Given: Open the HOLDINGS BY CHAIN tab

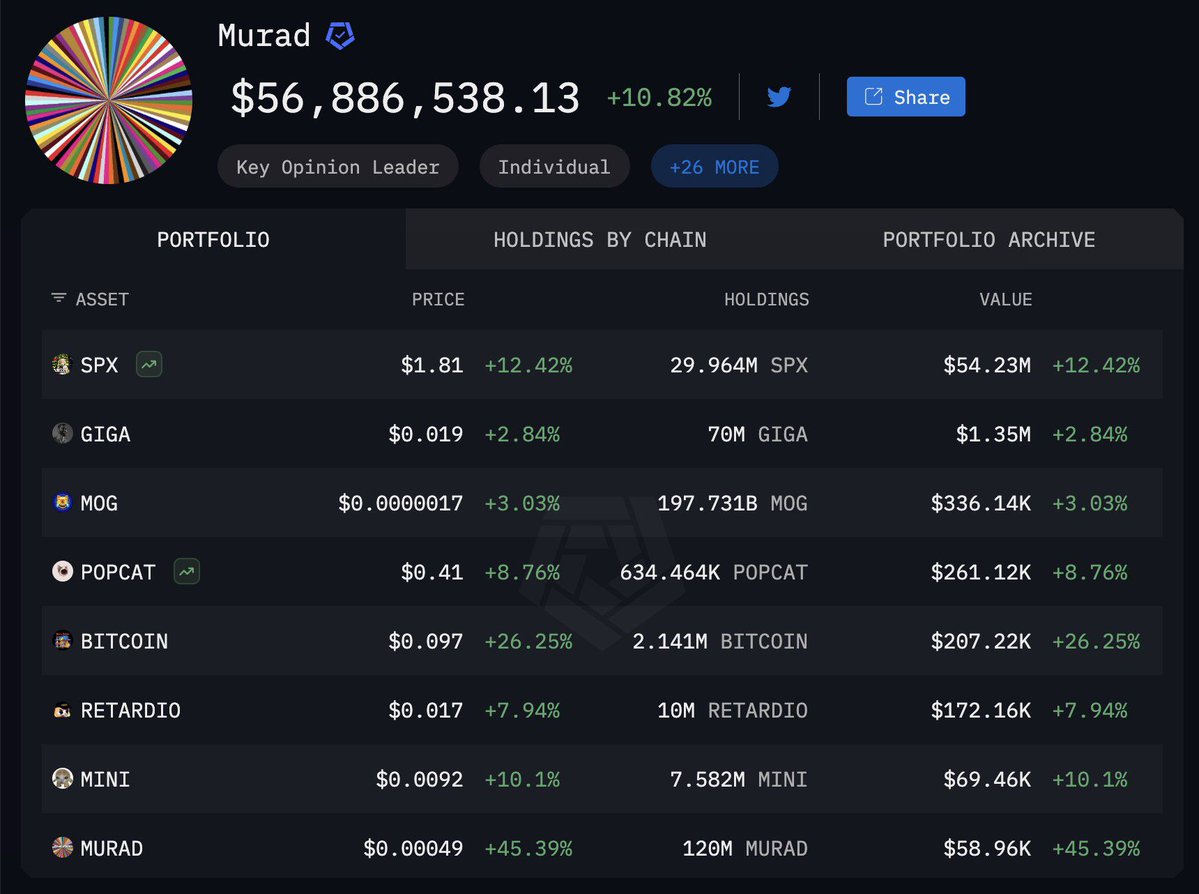Looking at the screenshot, I should tap(600, 239).
